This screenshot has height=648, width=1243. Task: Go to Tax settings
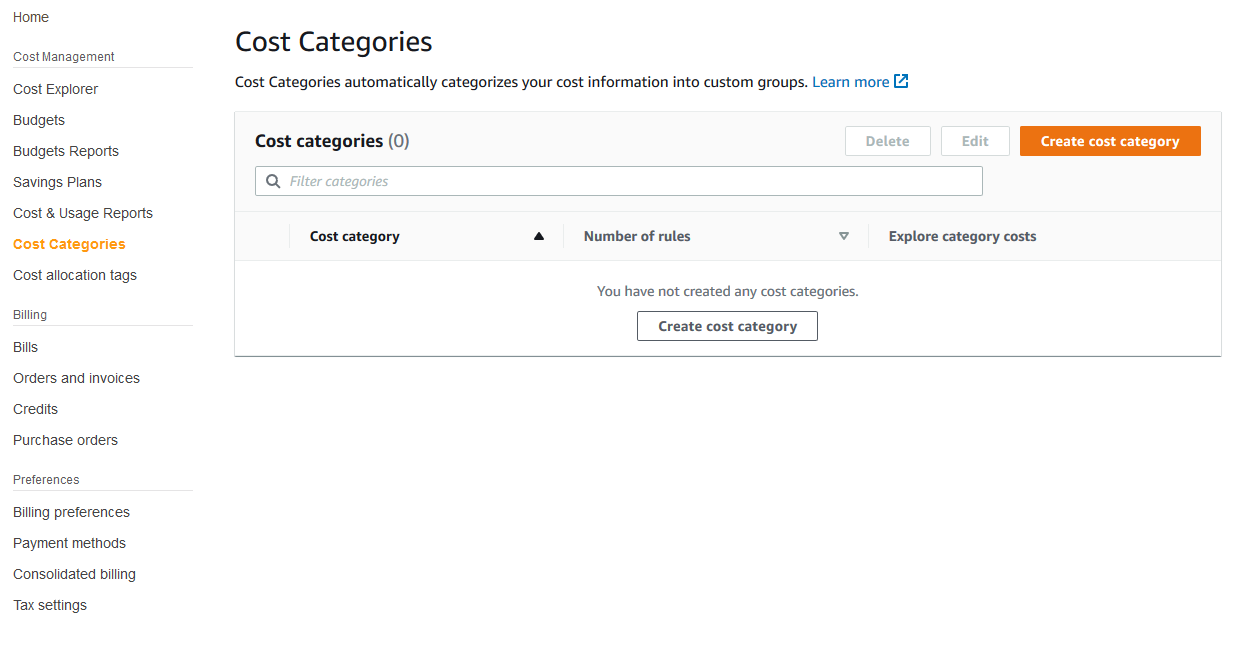click(49, 605)
